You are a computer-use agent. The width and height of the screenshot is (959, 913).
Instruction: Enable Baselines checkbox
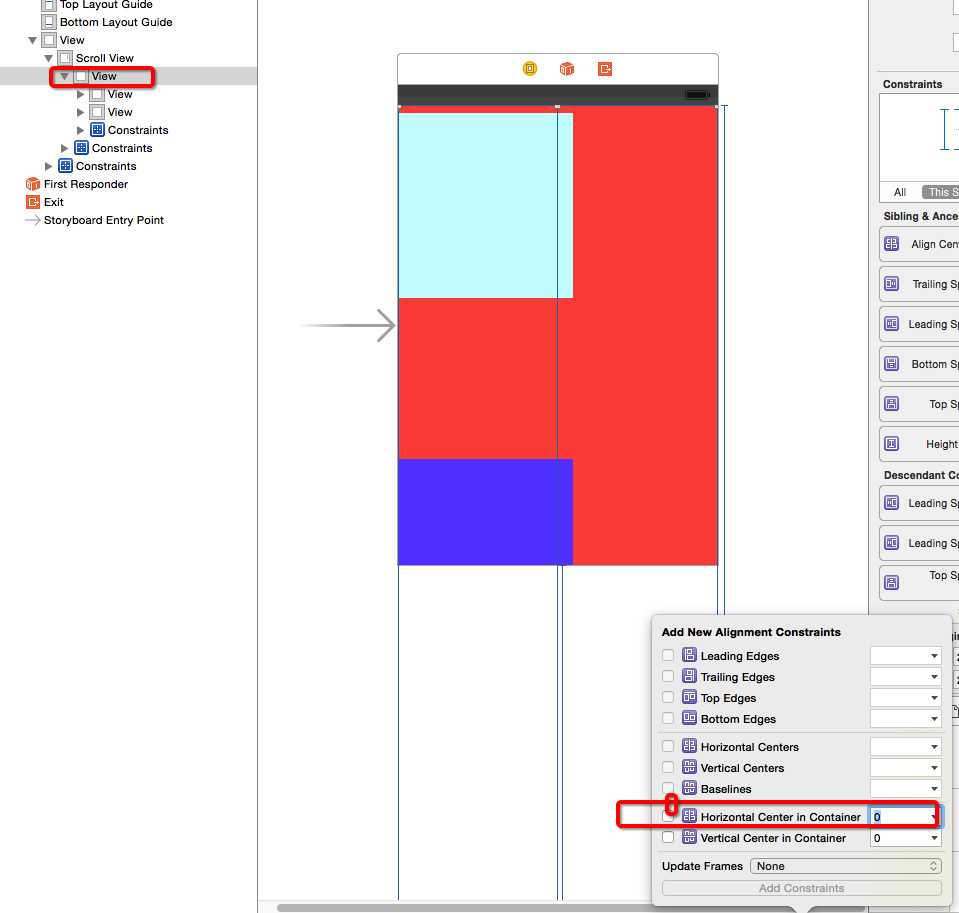(668, 788)
